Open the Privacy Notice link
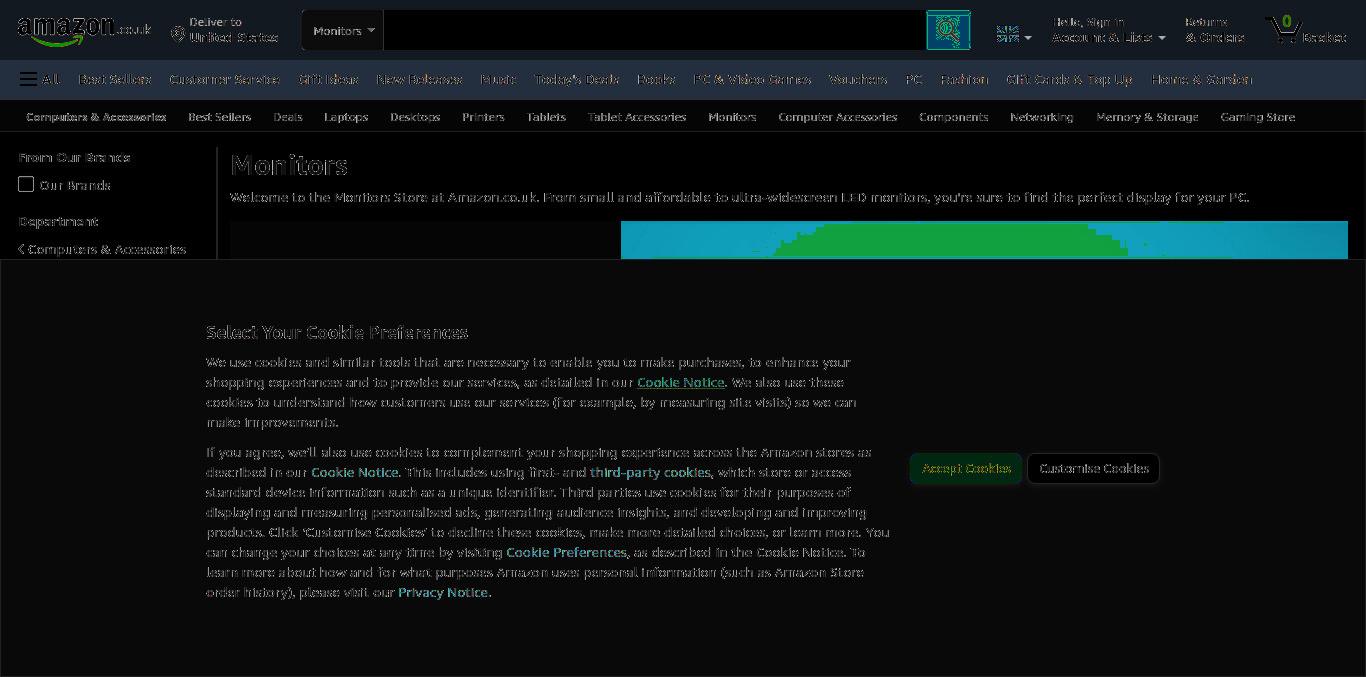Image resolution: width=1366 pixels, height=677 pixels. click(x=443, y=592)
